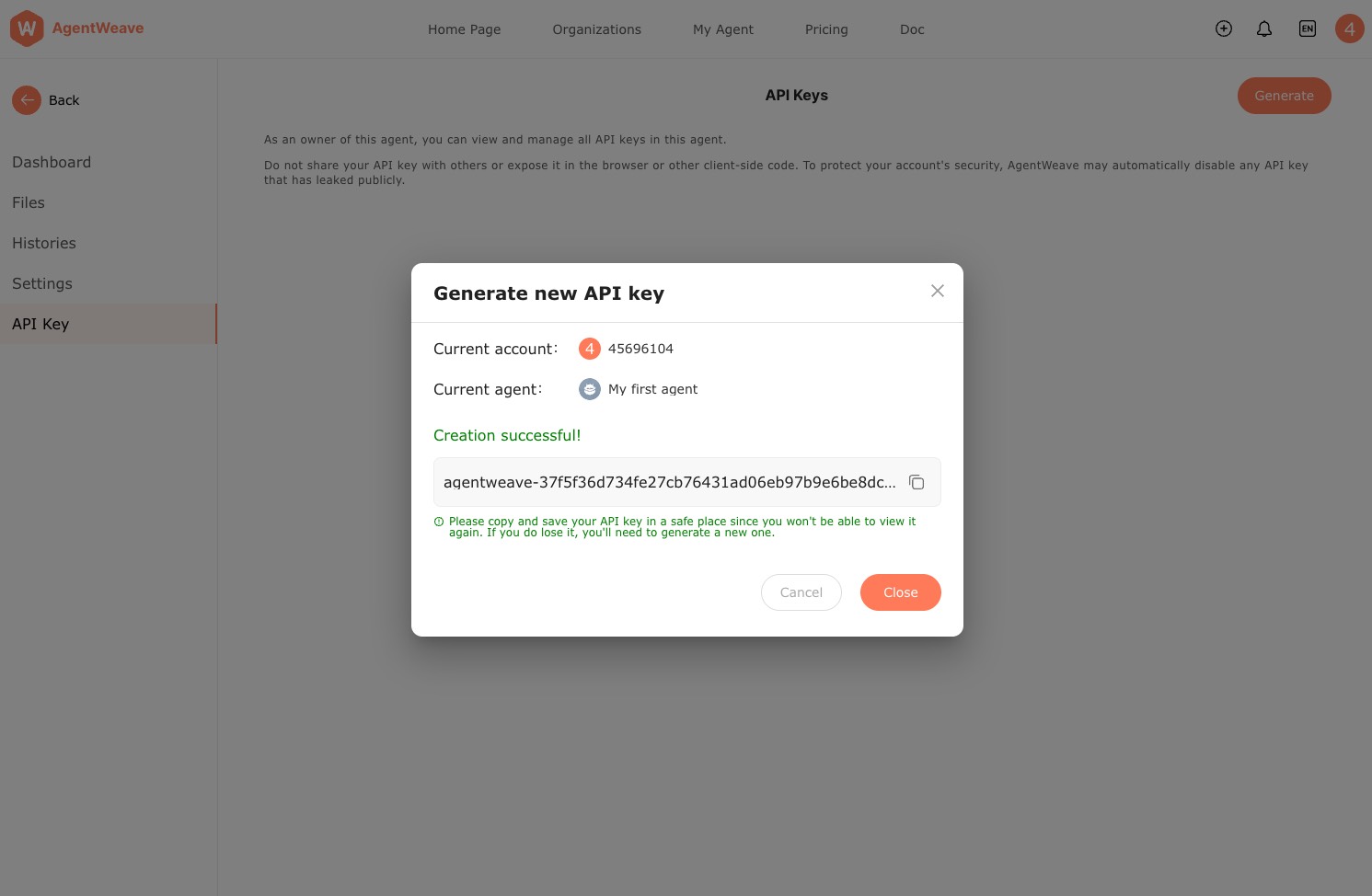The width and height of the screenshot is (1372, 896).
Task: Dismiss dialog with the X icon
Action: 938,291
